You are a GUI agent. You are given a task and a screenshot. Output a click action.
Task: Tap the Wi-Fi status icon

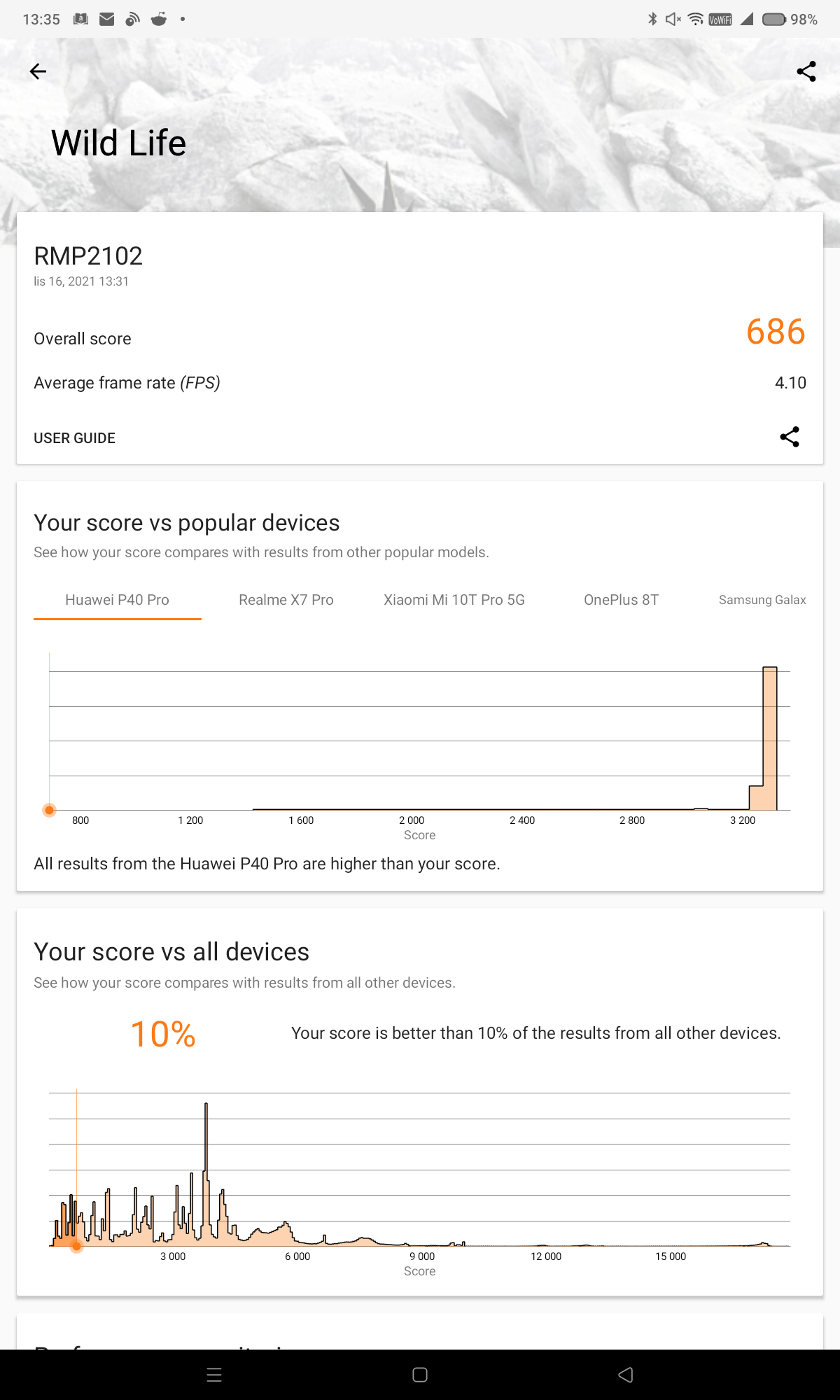695,19
